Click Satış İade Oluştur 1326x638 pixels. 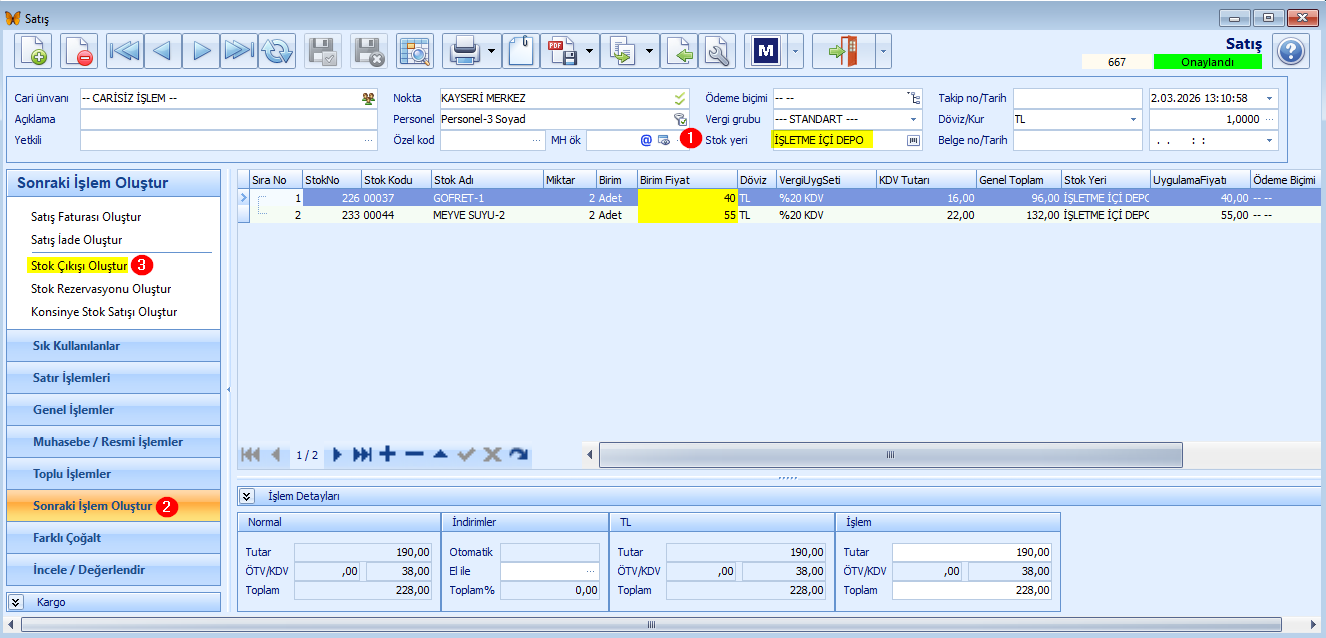[77, 240]
